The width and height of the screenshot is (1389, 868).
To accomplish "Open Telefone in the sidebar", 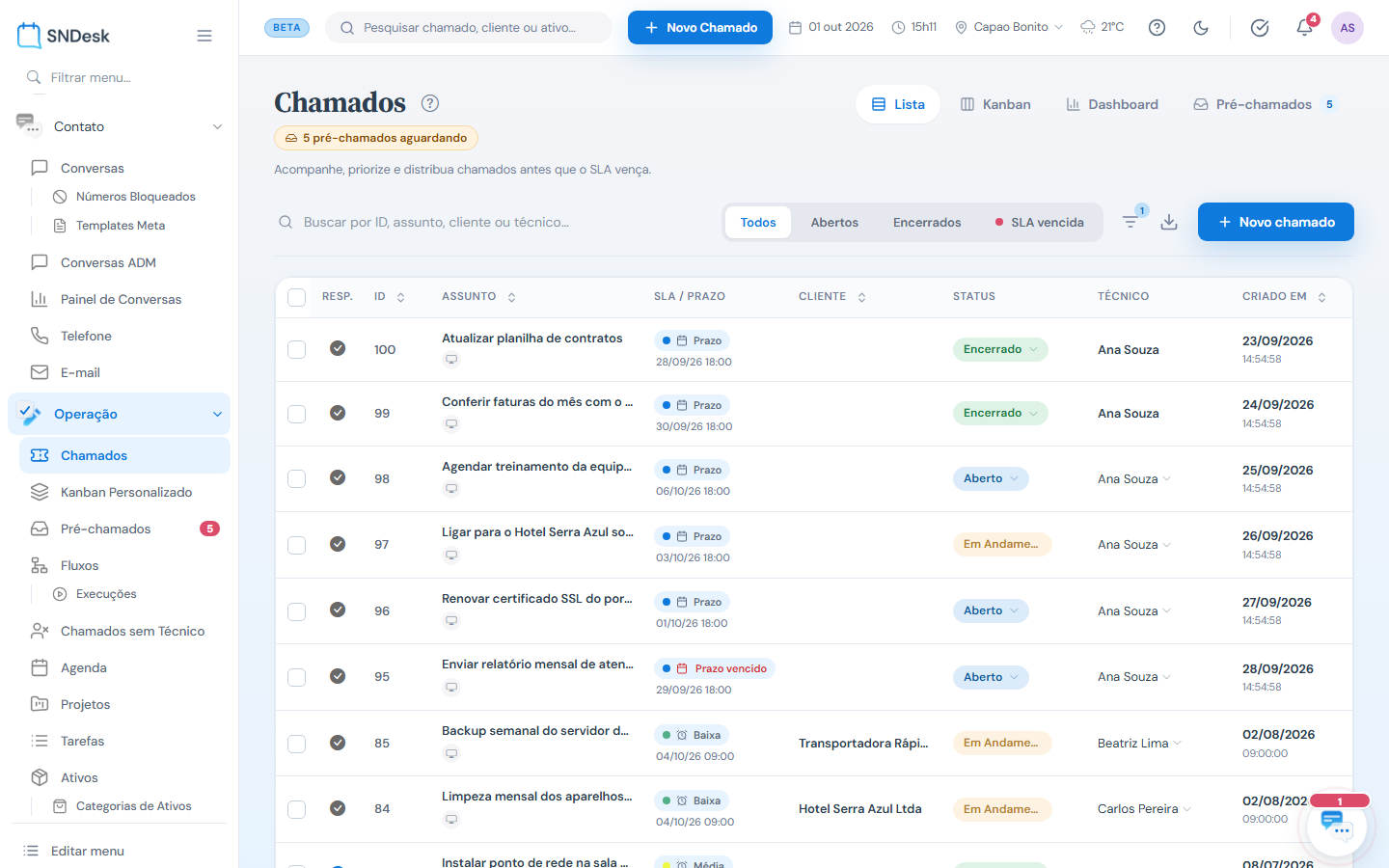I will click(86, 336).
